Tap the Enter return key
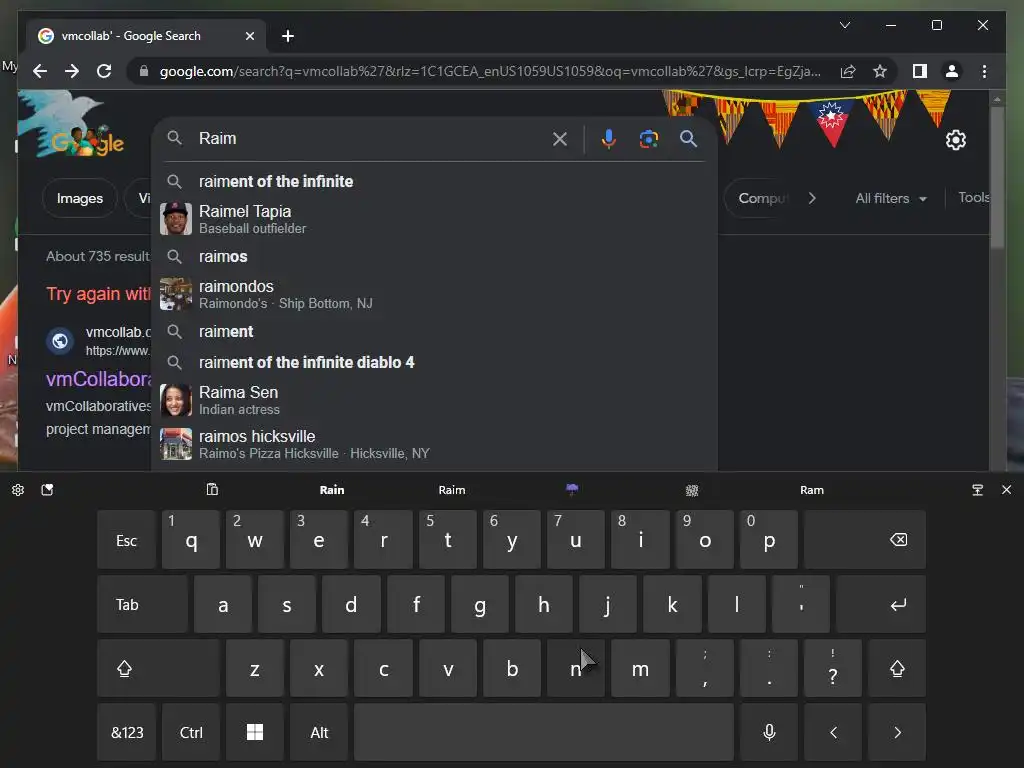The image size is (1024, 768). click(881, 604)
